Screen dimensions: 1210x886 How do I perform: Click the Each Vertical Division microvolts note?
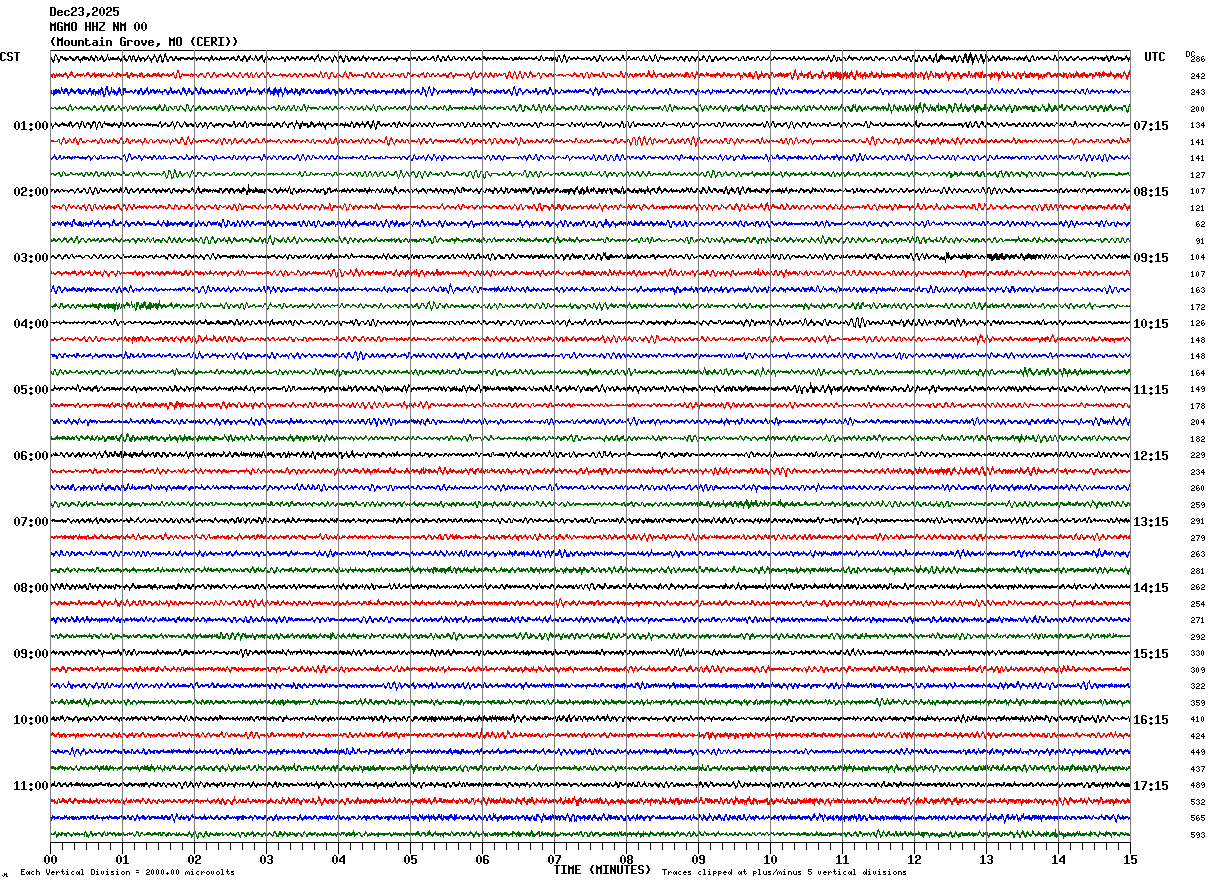click(x=127, y=873)
